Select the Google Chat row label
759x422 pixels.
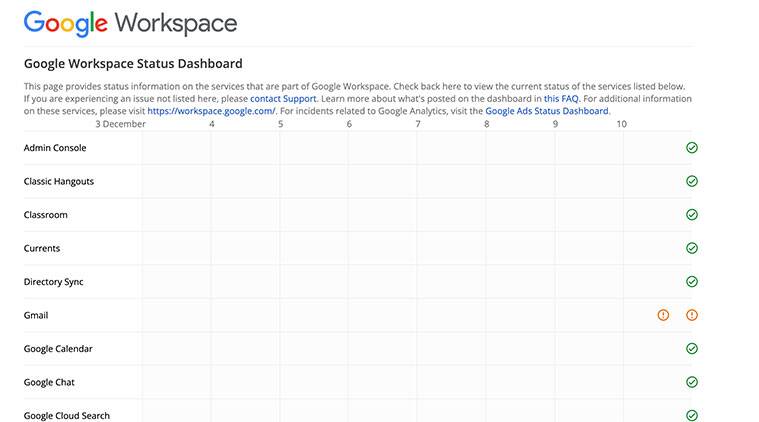pyautogui.click(x=49, y=382)
